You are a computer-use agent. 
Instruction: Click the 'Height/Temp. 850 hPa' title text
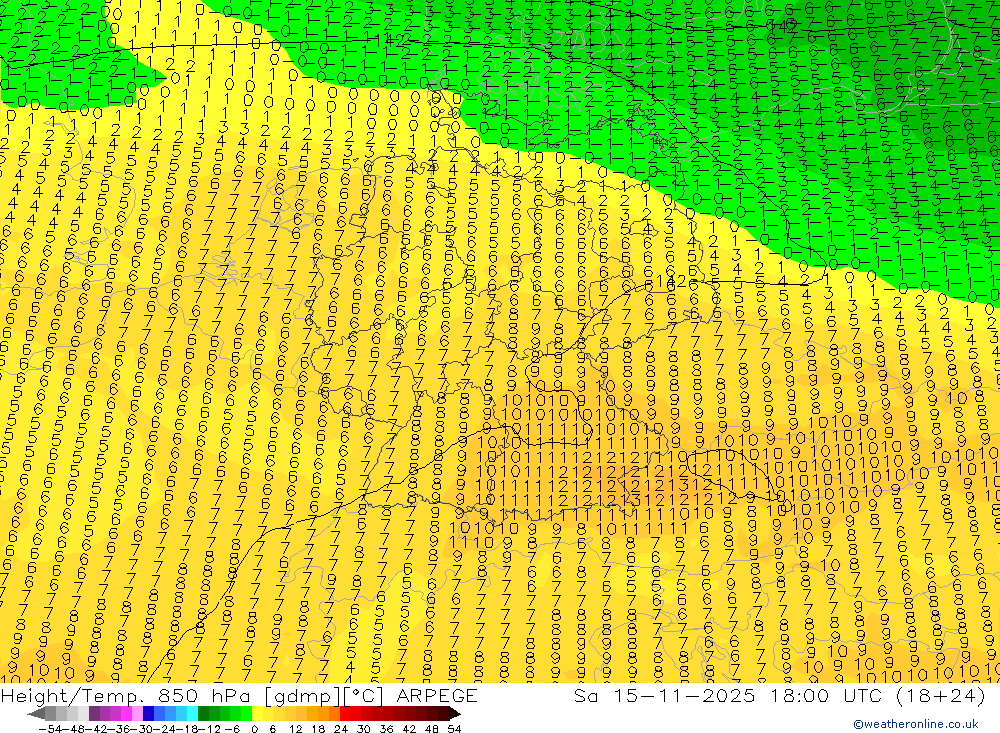tap(124, 696)
